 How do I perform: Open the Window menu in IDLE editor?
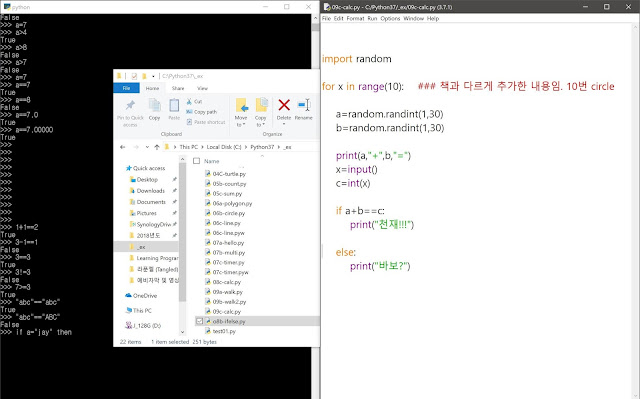click(x=413, y=18)
